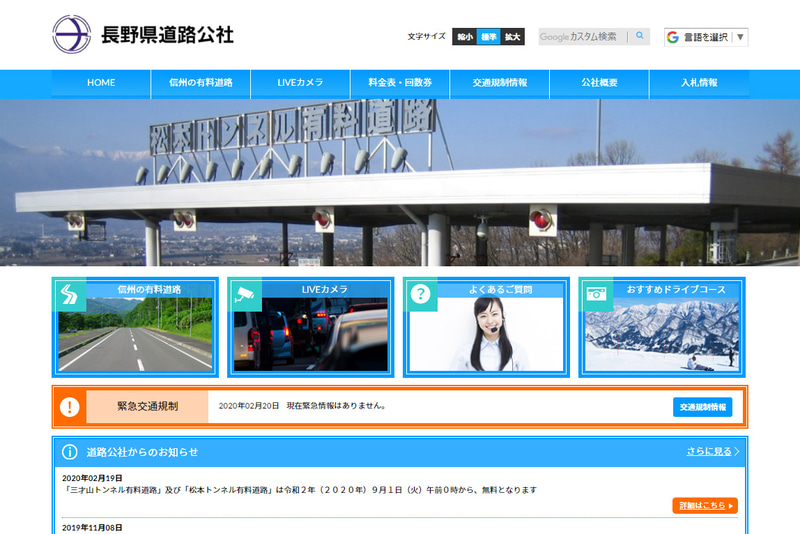Click the exclamation icon in 緊急交通規制 bar
The image size is (800, 534).
69,407
